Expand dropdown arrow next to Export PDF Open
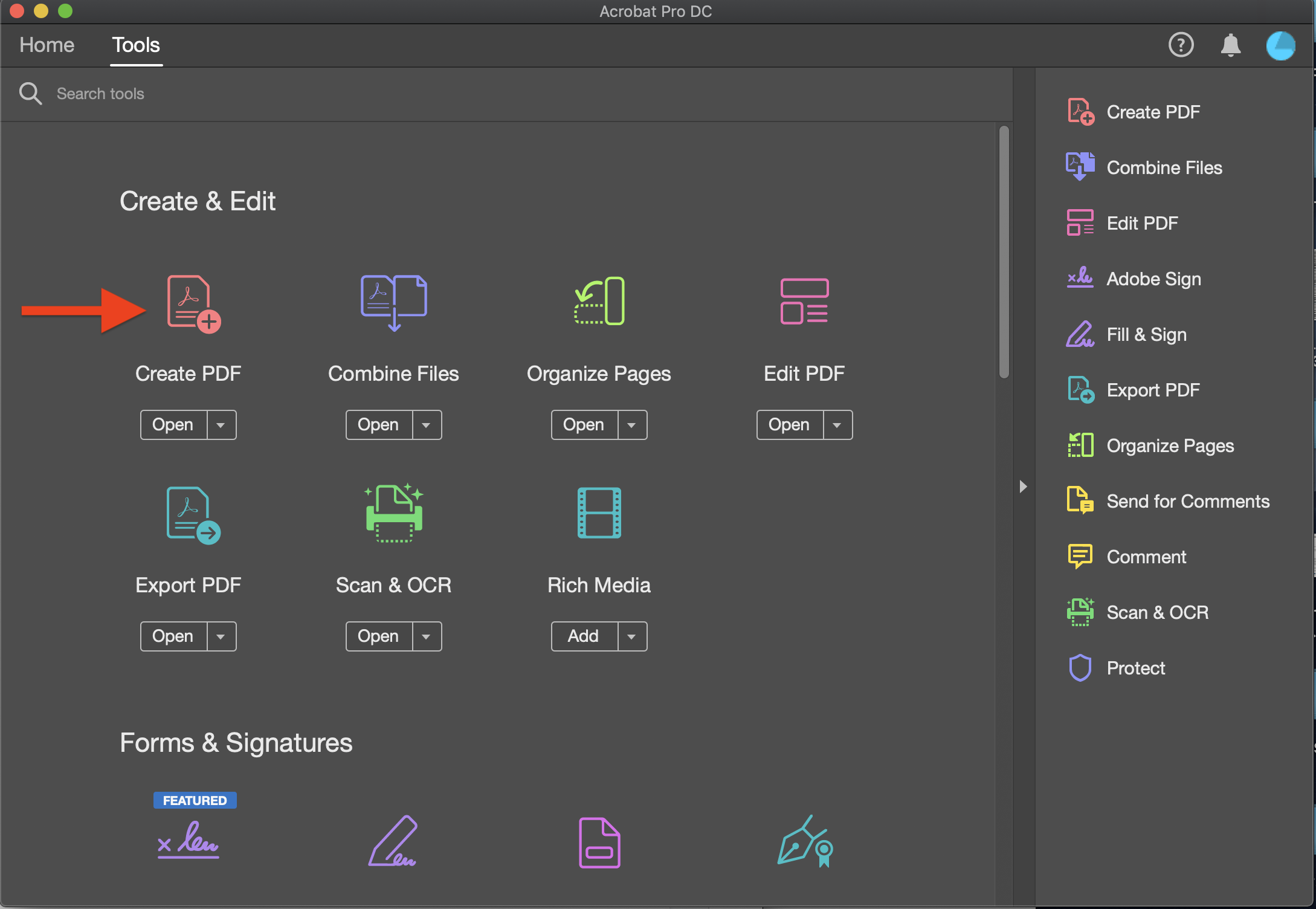The height and width of the screenshot is (909, 1316). [x=222, y=636]
